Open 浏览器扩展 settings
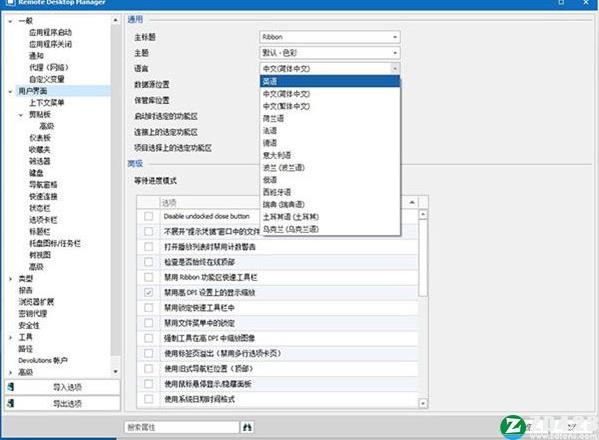 (x=36, y=302)
